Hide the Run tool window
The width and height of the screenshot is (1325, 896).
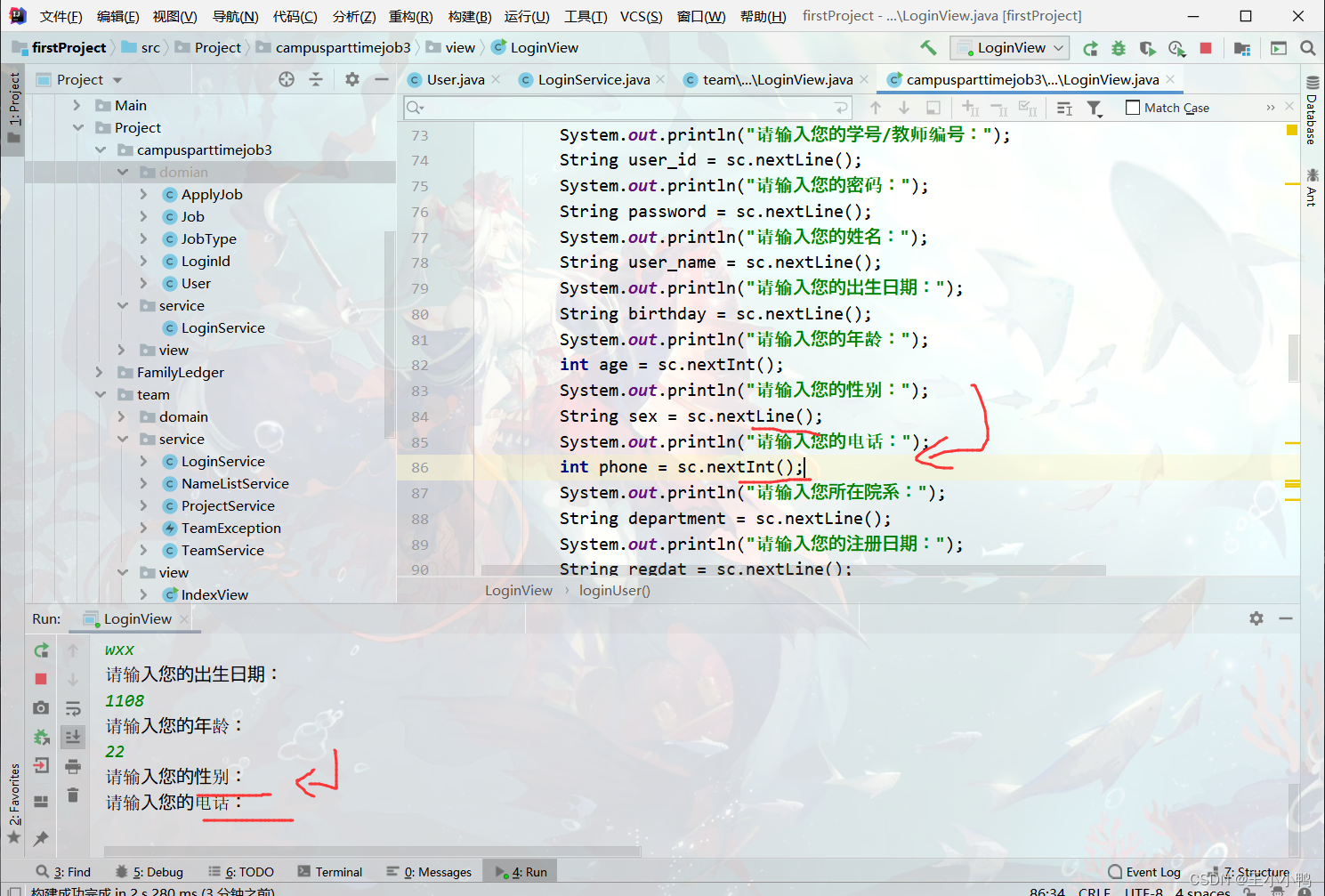tap(1286, 618)
